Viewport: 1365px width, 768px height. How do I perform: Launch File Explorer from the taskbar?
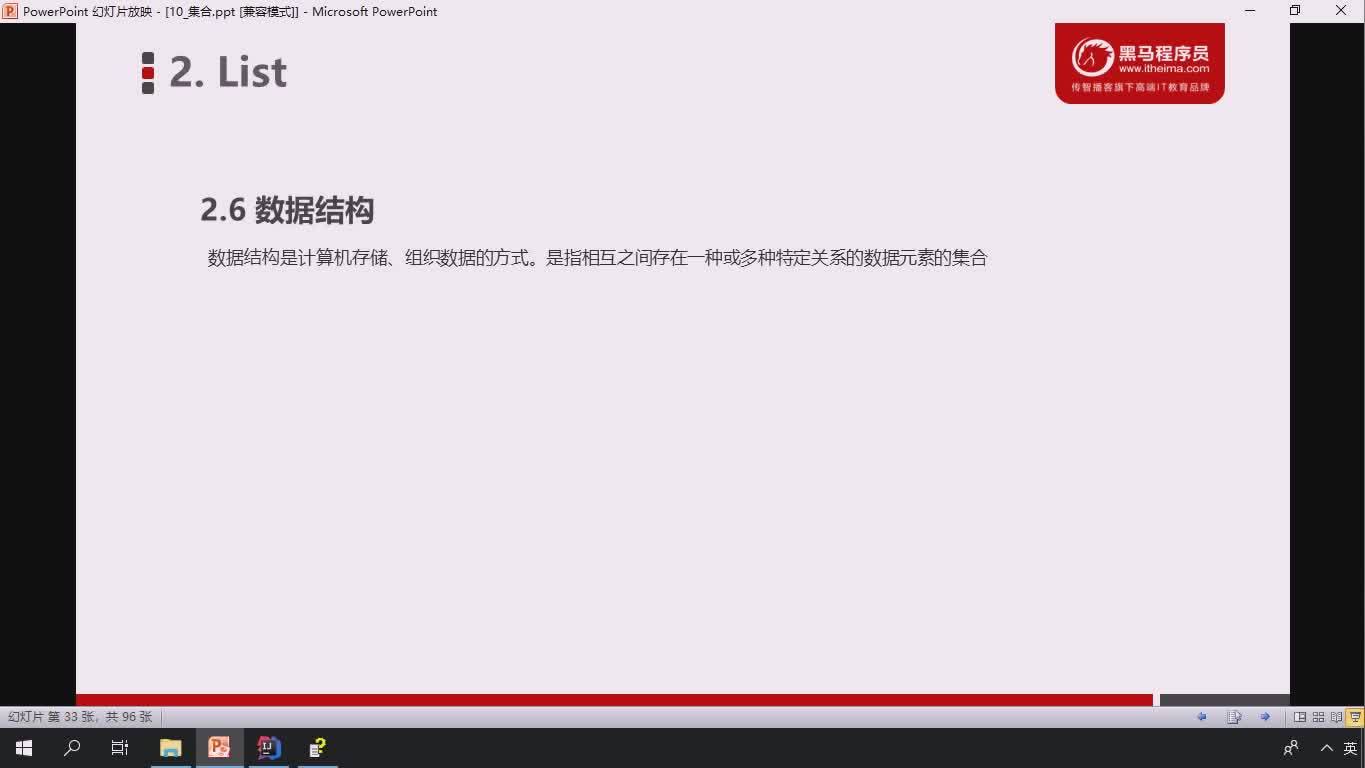170,747
